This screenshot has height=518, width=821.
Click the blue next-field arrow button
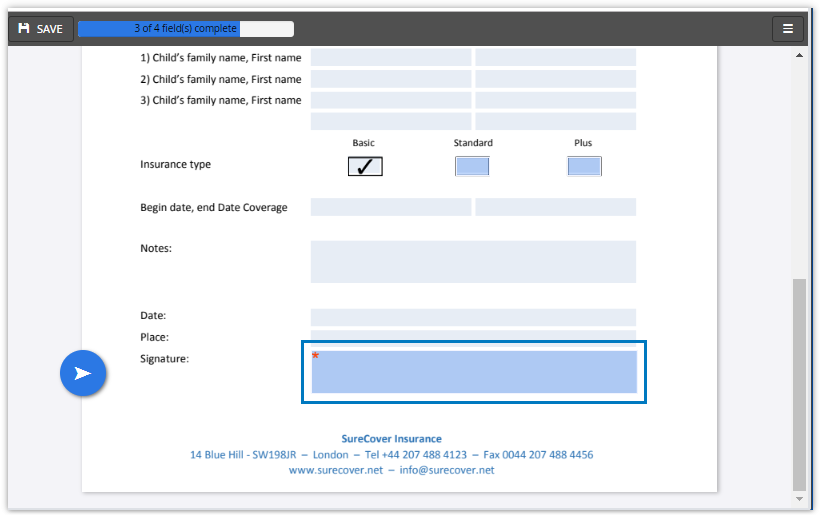coord(83,373)
